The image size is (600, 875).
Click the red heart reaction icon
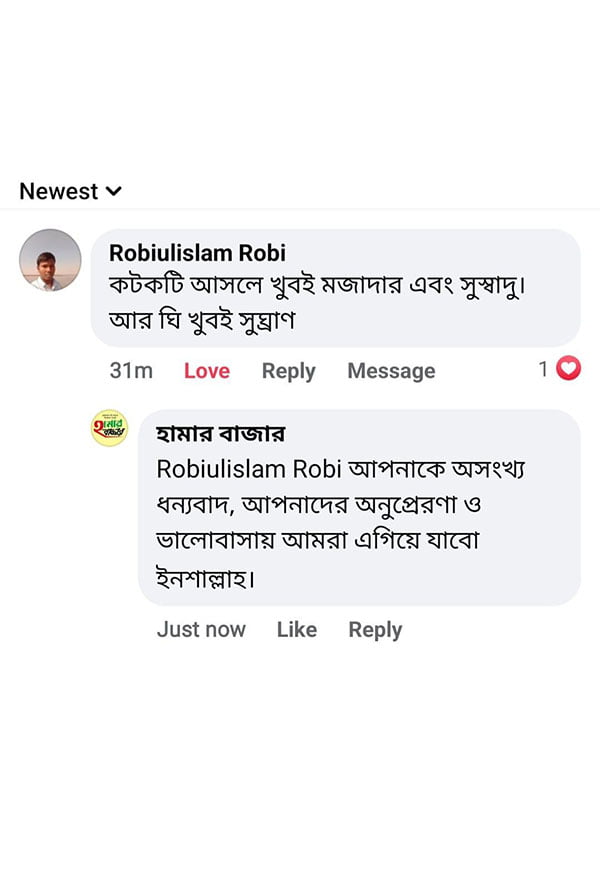[x=568, y=369]
